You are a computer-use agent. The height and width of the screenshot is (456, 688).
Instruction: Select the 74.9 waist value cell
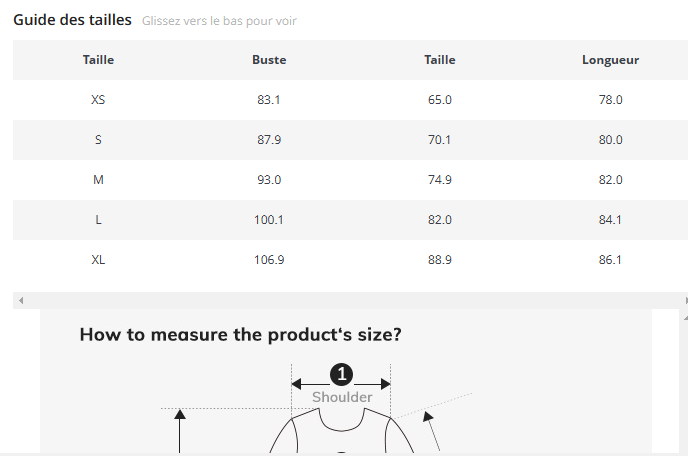point(440,180)
